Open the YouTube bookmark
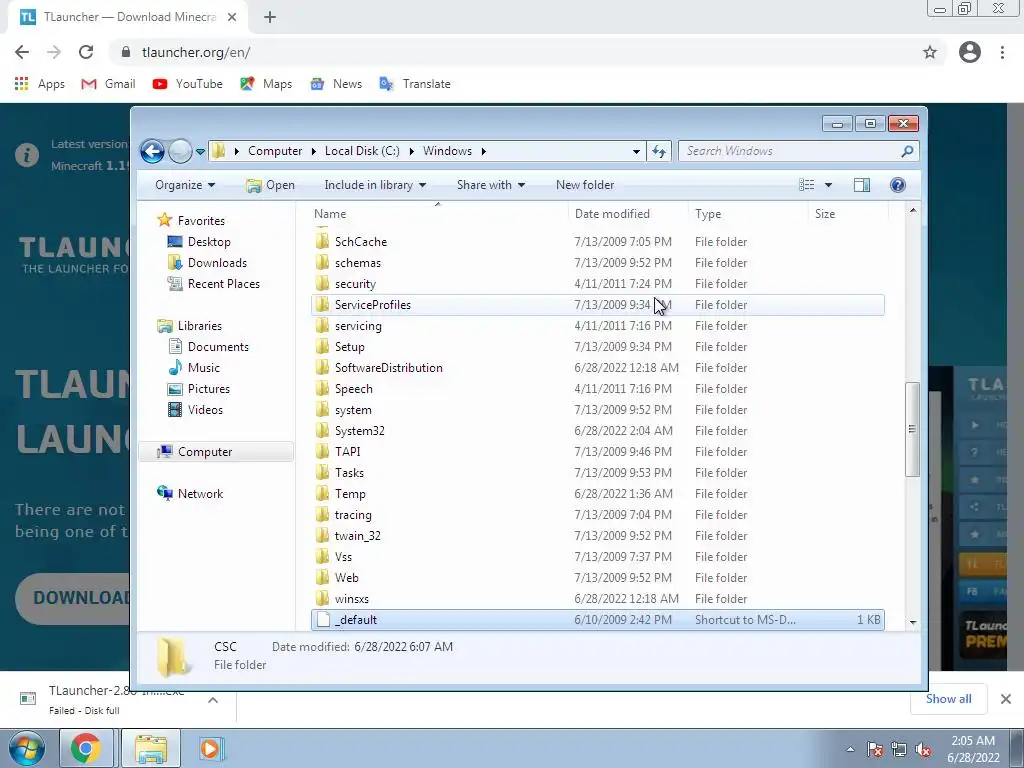This screenshot has height=768, width=1024. [x=187, y=84]
